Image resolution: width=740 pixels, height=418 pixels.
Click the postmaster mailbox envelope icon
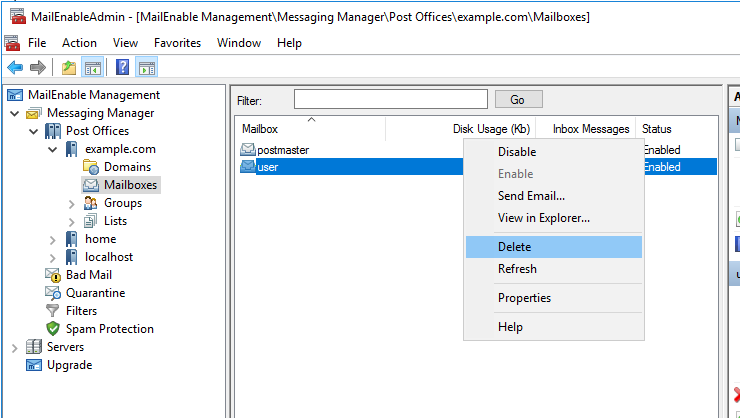(x=248, y=150)
